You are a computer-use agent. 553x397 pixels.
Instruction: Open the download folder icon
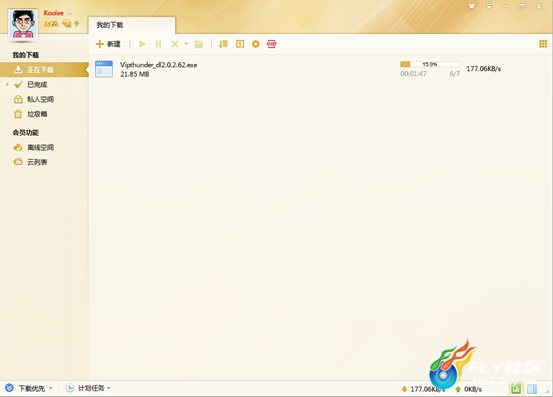point(199,44)
